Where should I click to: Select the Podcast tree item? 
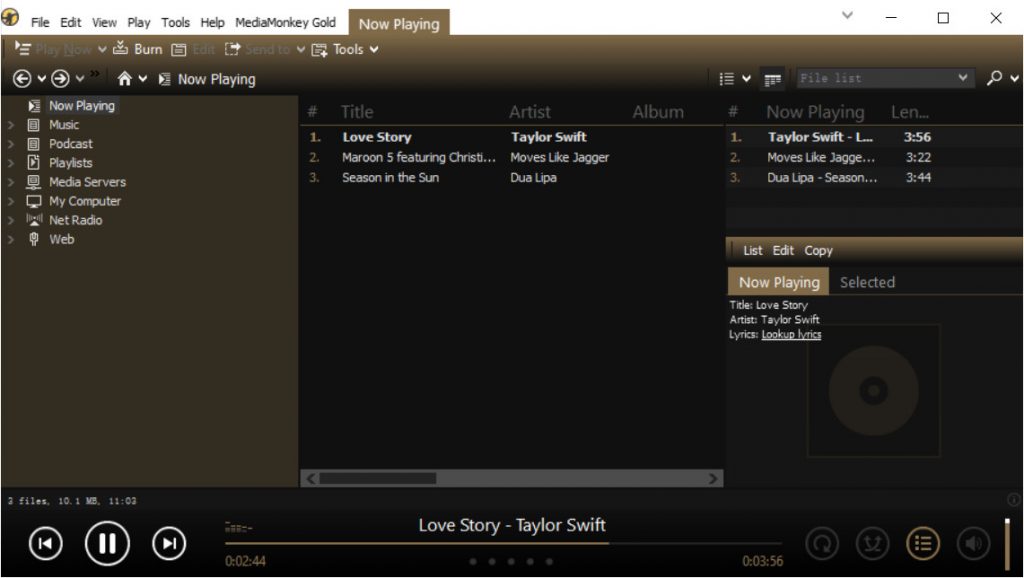click(x=71, y=144)
